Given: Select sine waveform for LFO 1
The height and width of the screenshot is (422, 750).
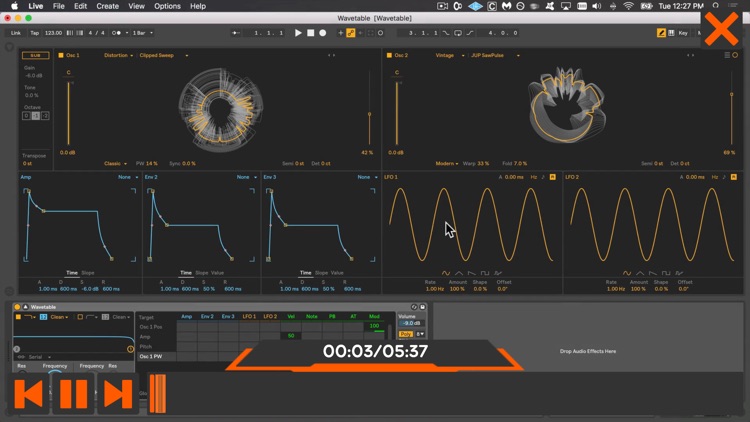Looking at the screenshot, I should (446, 273).
